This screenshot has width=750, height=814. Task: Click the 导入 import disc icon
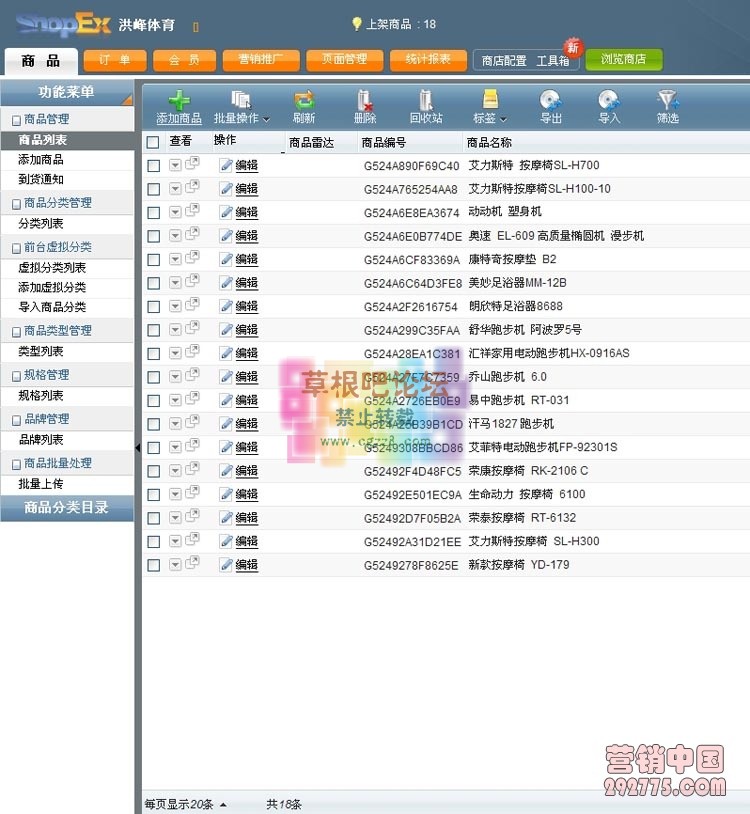pos(608,100)
